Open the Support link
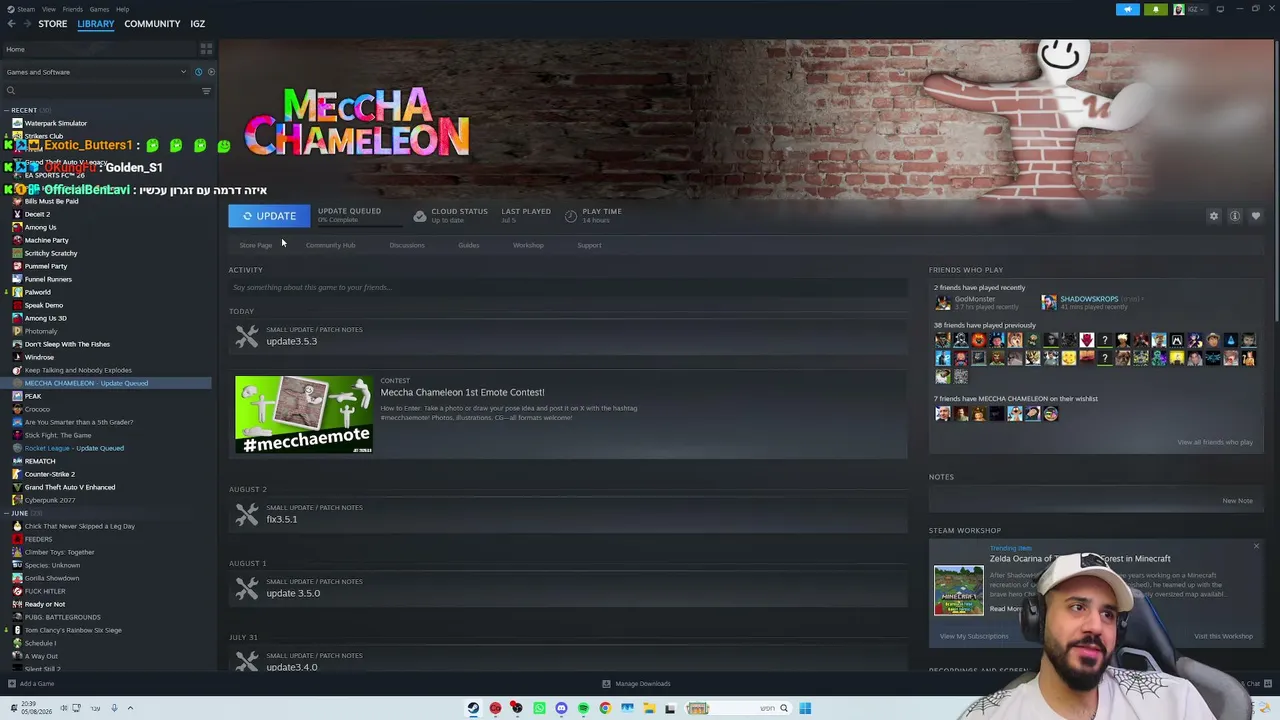Image resolution: width=1280 pixels, height=720 pixels. tap(589, 245)
